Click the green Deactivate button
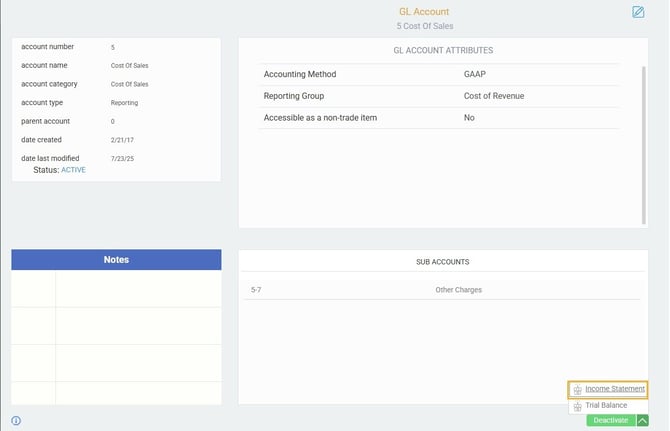Viewport: 670px width, 431px height. pyautogui.click(x=611, y=420)
